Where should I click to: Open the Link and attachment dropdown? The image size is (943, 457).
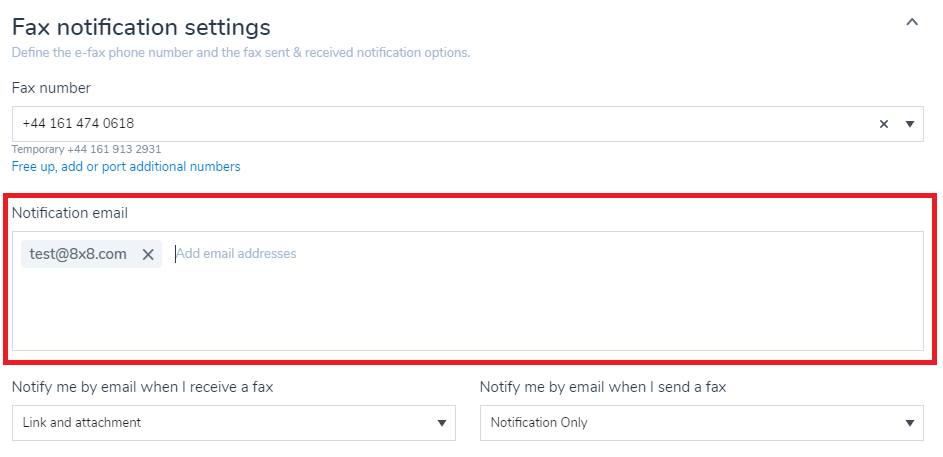tap(233, 423)
